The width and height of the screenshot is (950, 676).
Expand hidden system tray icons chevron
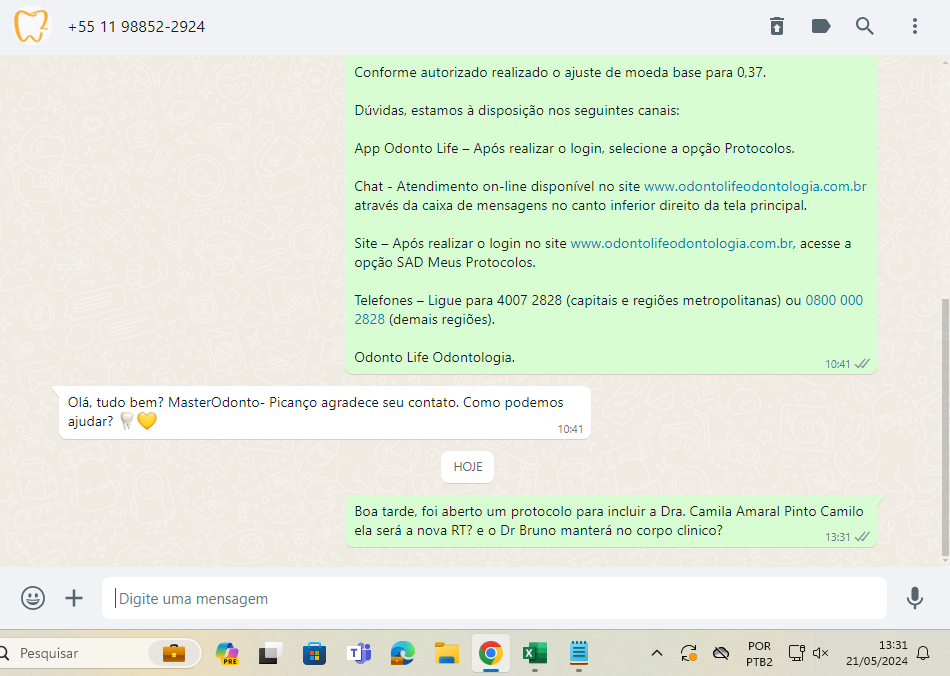coord(657,653)
